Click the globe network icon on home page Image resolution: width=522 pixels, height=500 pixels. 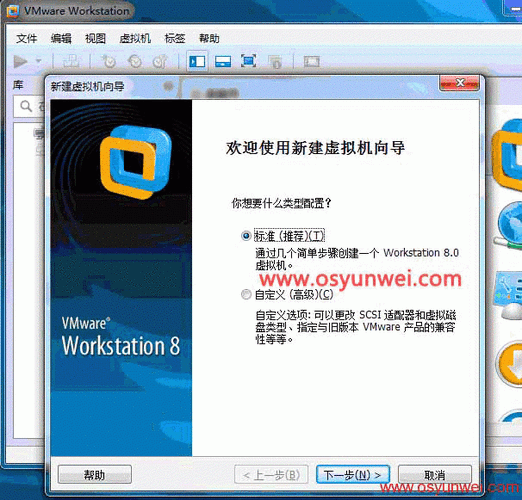point(509,226)
